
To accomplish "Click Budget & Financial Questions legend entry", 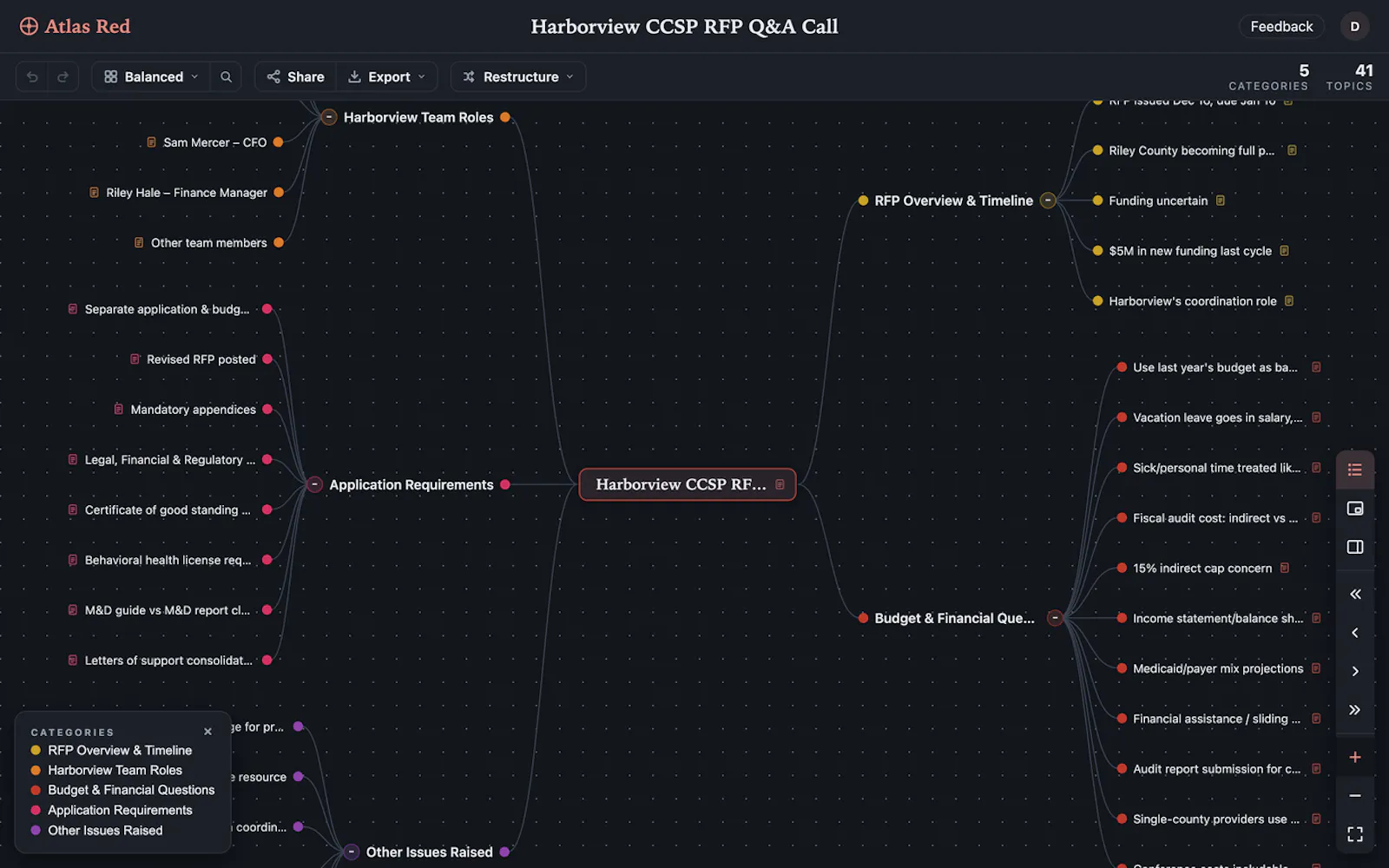I will pos(131,790).
